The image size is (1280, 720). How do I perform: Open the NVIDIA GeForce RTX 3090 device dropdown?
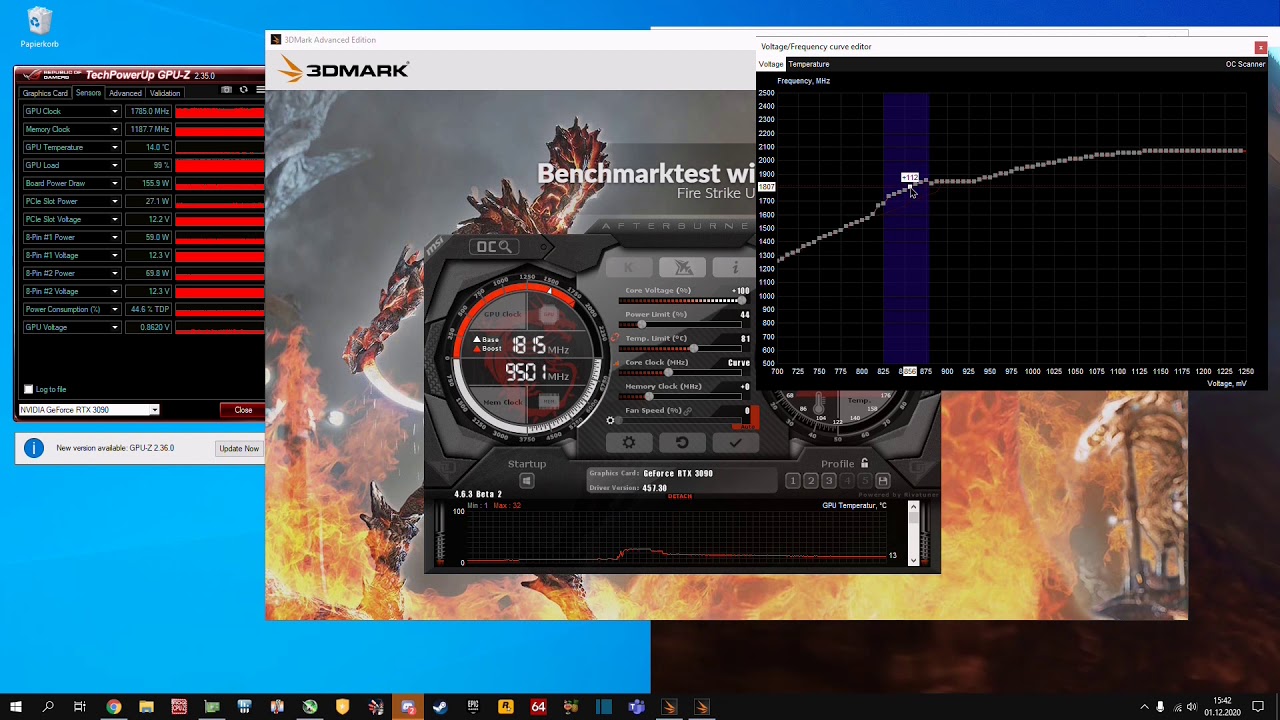click(x=154, y=410)
